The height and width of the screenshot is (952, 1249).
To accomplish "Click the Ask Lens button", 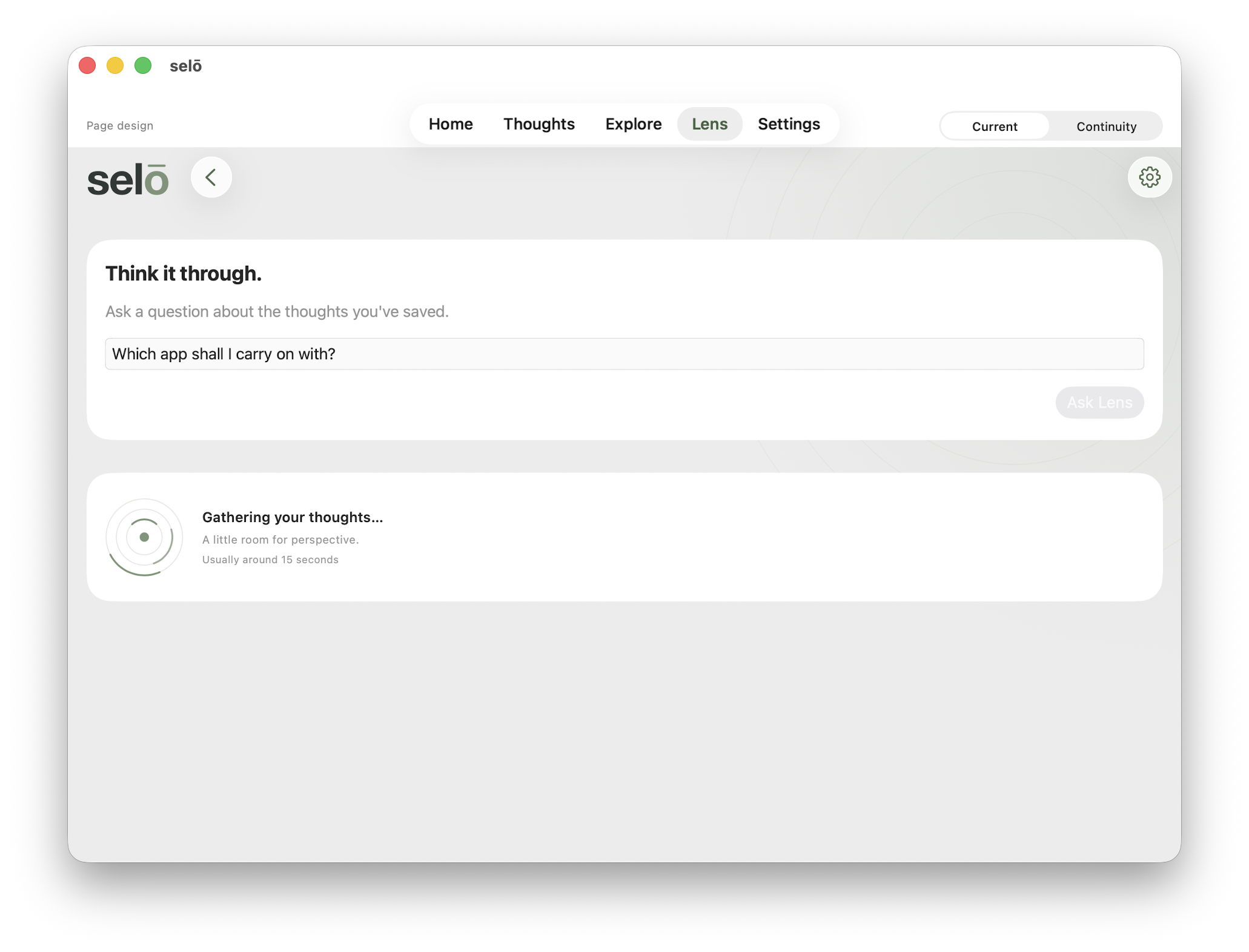I will pos(1099,403).
